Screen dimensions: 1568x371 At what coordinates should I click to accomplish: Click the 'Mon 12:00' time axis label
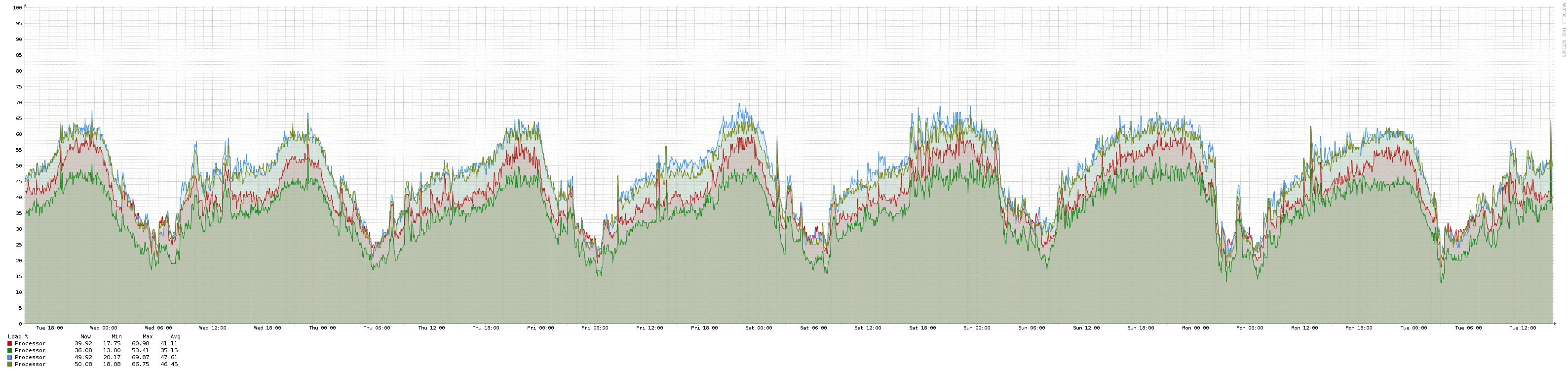(x=1304, y=329)
